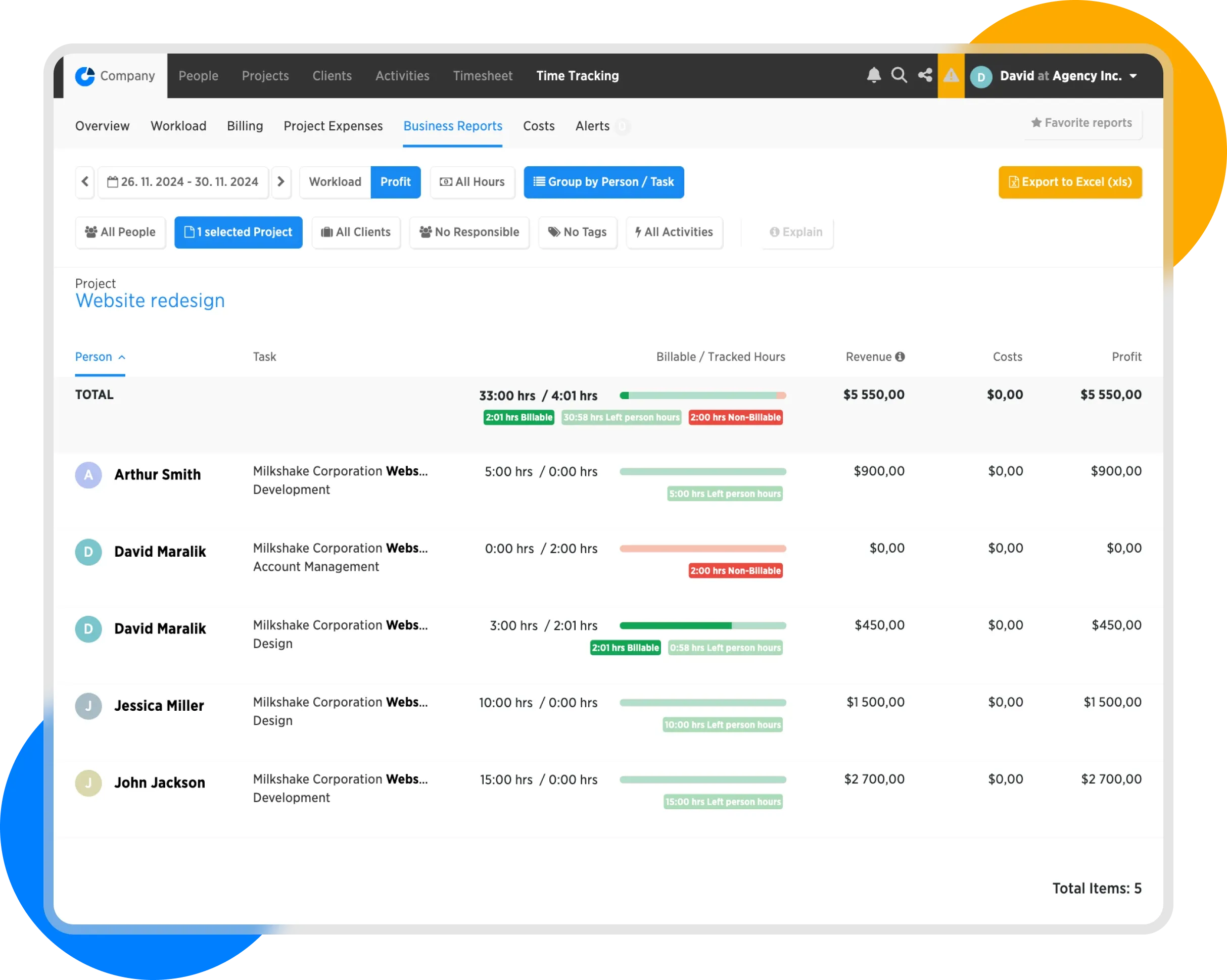Go to previous date range arrow
Image resolution: width=1227 pixels, height=980 pixels.
coord(85,182)
